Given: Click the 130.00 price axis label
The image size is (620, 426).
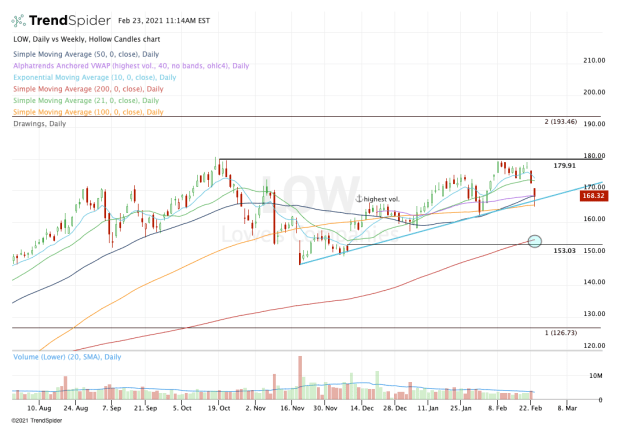Looking at the screenshot, I should [594, 314].
